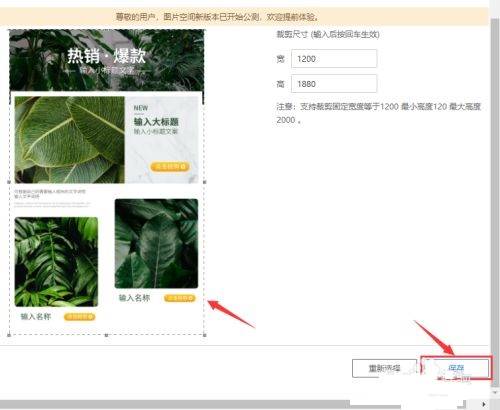Click the 保存 save button
The image size is (500, 410).
456,368
